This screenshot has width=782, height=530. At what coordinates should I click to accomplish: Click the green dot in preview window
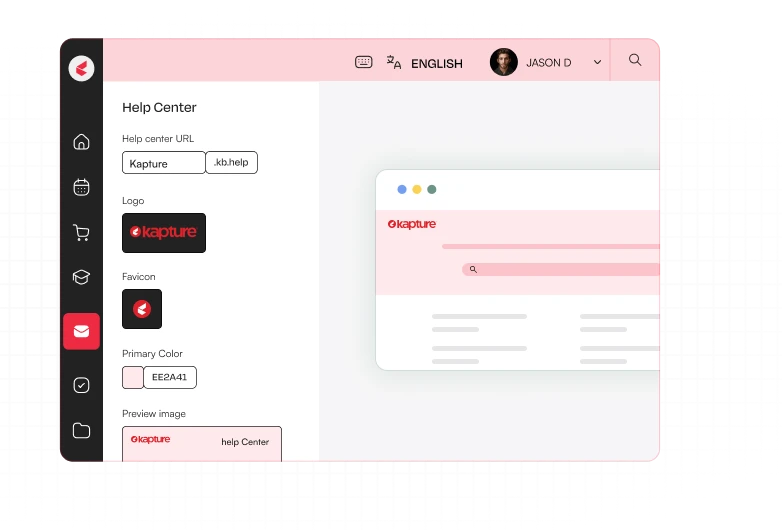(432, 189)
